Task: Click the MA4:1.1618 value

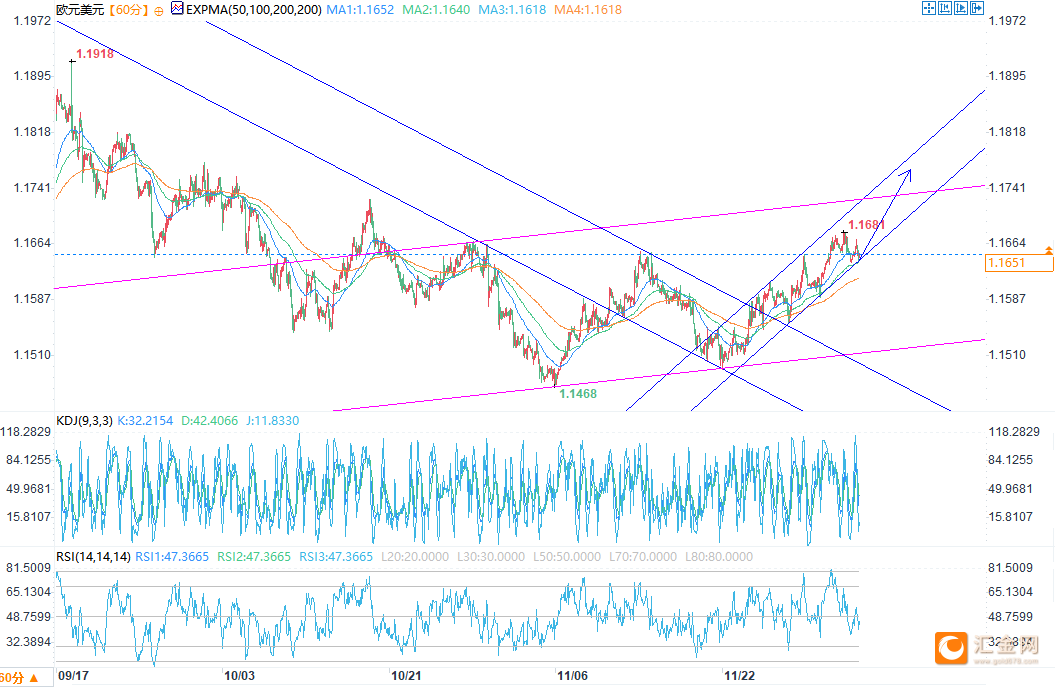Action: (588, 10)
